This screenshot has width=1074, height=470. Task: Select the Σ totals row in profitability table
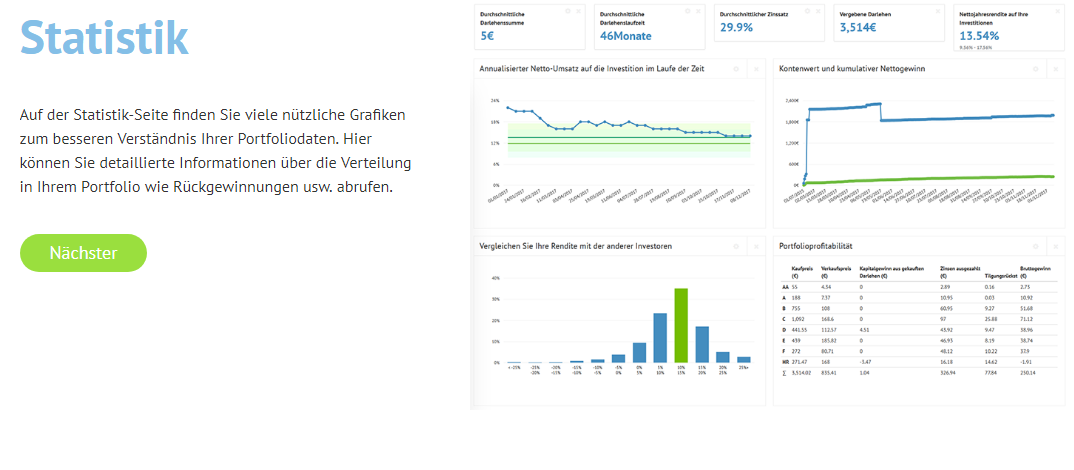pyautogui.click(x=919, y=372)
